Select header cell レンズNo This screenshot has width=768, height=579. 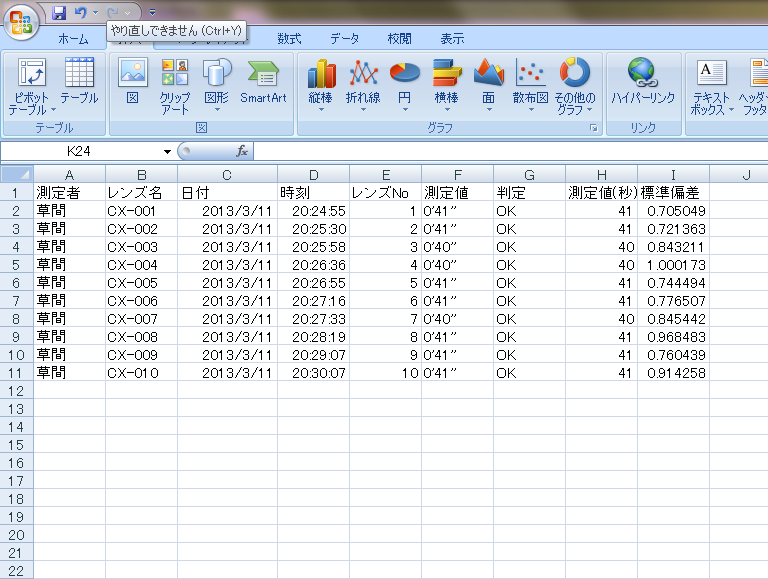click(385, 193)
